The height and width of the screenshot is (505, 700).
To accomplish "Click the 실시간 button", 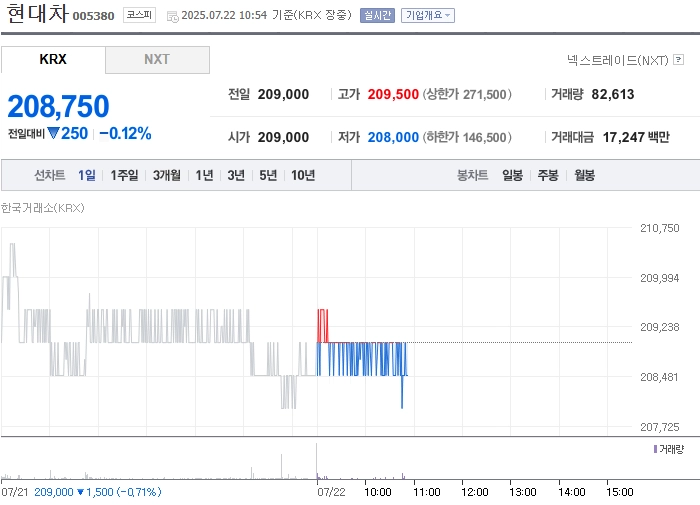I will 377,16.
